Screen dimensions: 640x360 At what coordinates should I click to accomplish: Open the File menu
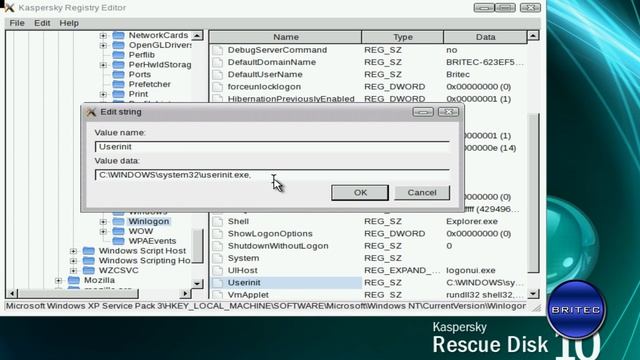[x=17, y=23]
